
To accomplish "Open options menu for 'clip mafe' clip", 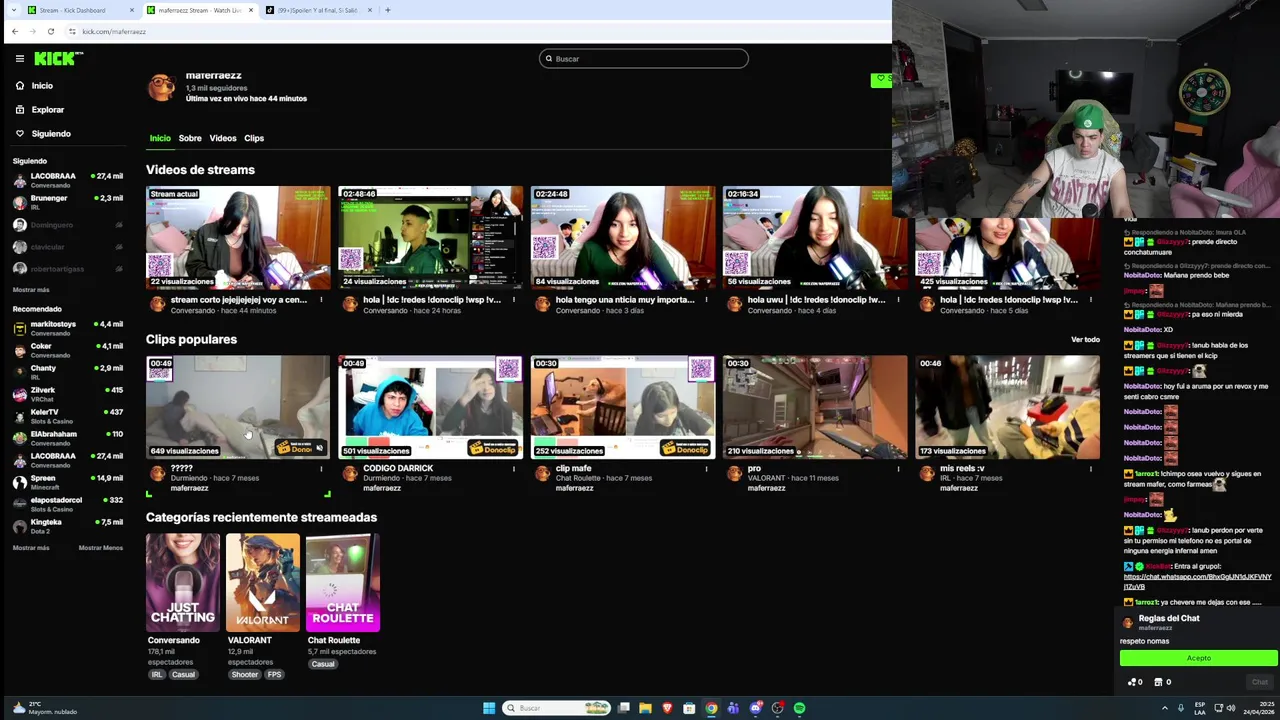I will pos(706,468).
